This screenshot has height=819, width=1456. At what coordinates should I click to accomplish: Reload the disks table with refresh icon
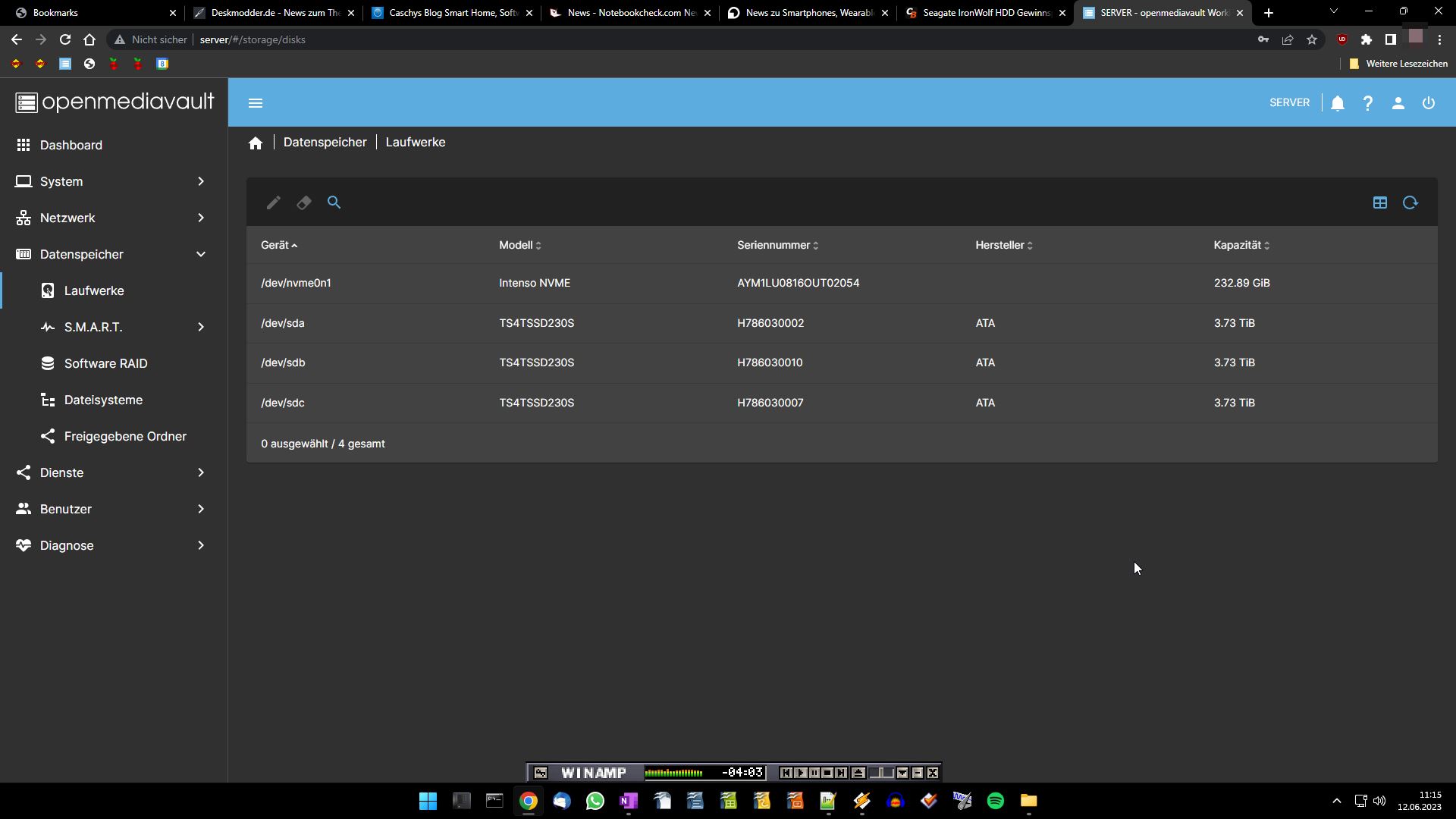tap(1410, 202)
